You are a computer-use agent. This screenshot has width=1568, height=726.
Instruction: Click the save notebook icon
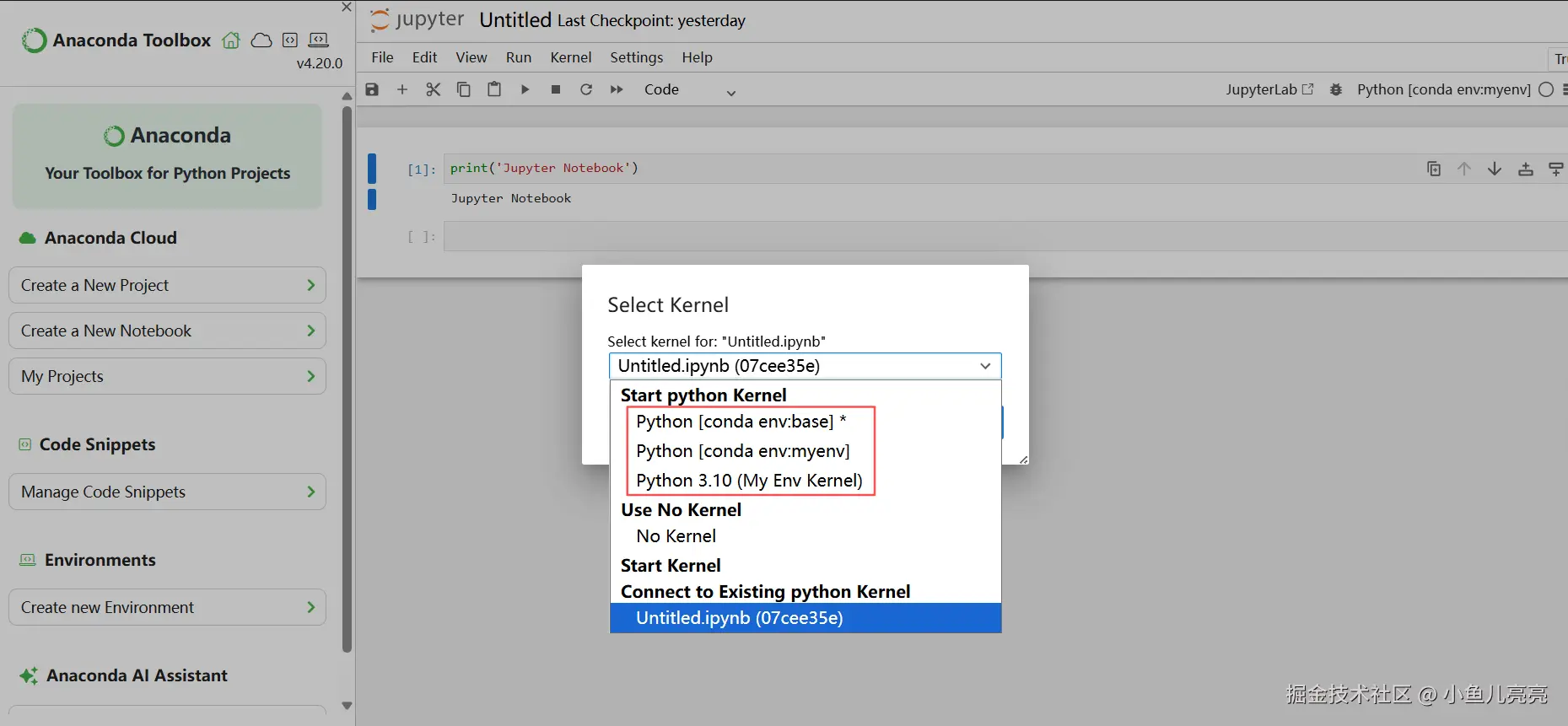tap(372, 89)
